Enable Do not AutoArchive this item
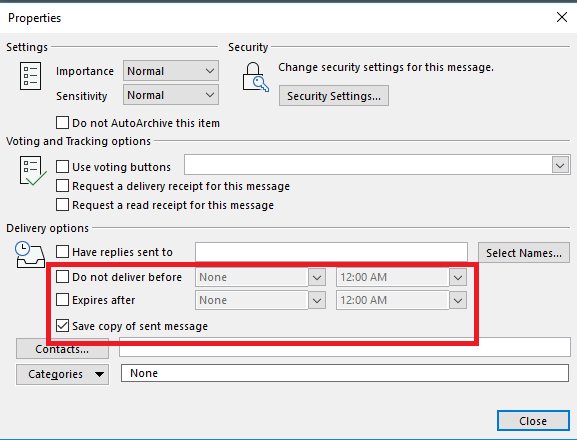 click(62, 123)
